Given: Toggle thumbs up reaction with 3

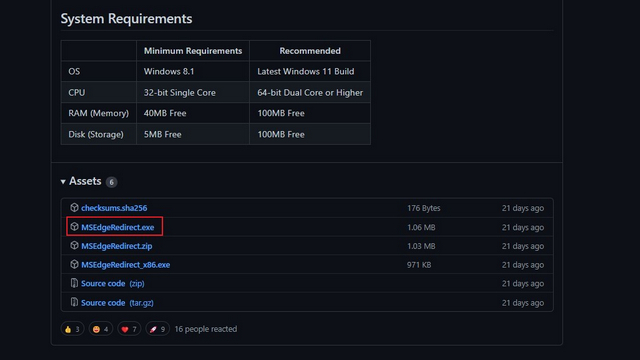Looking at the screenshot, I should pos(72,329).
